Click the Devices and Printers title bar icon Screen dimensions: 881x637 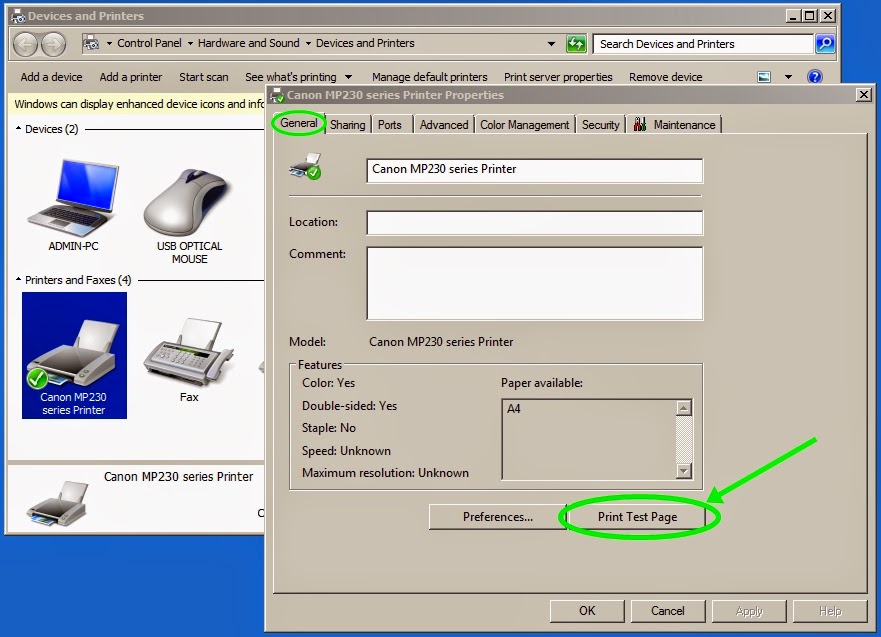pos(18,16)
